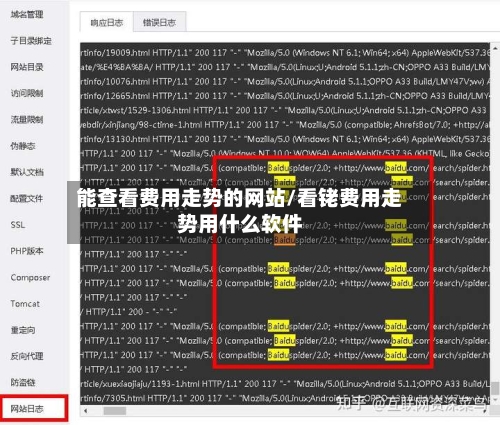
Task: Select SSL in the sidebar
Action: point(18,225)
